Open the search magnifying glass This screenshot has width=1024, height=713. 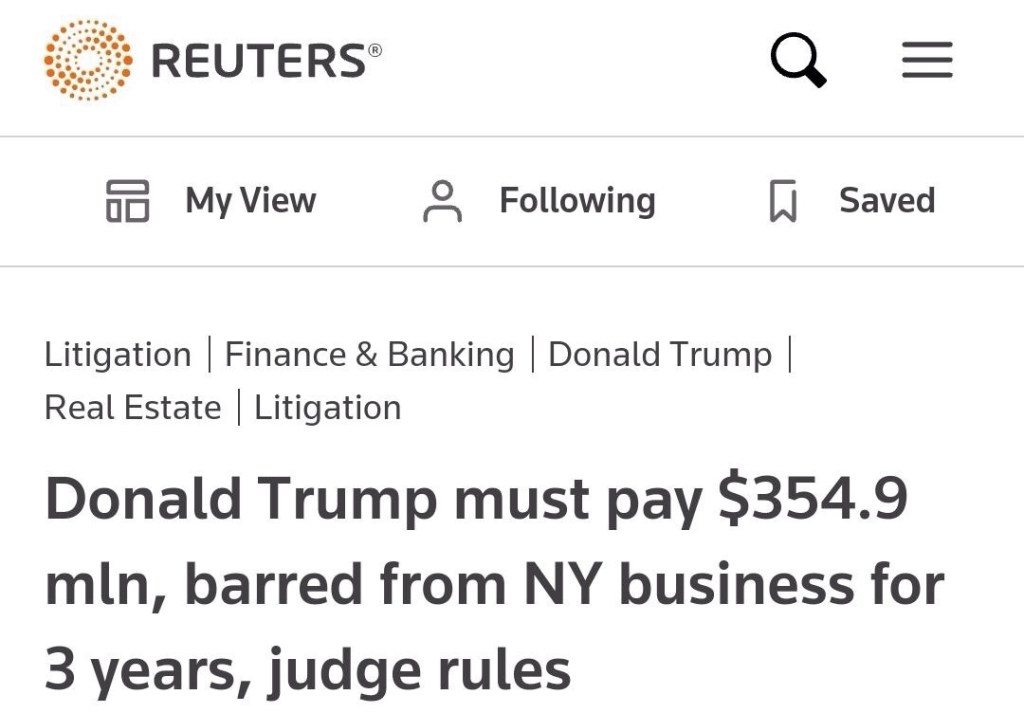(x=798, y=60)
